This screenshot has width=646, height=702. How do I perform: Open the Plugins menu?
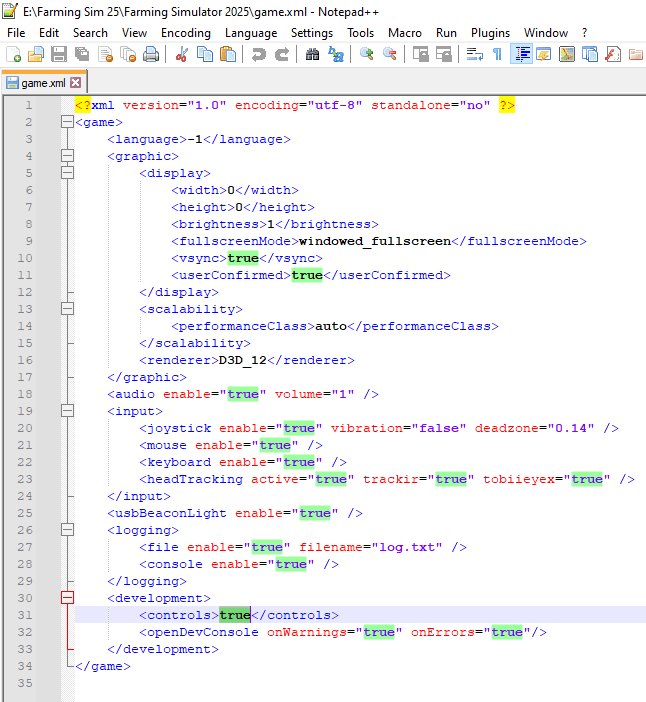[x=490, y=33]
